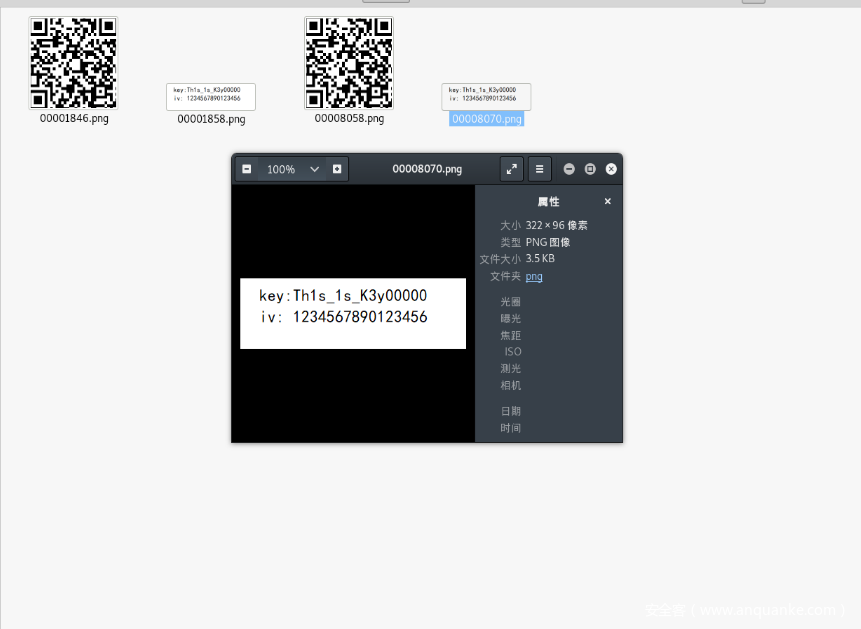Click the 00008058.png filename label

[x=349, y=118]
